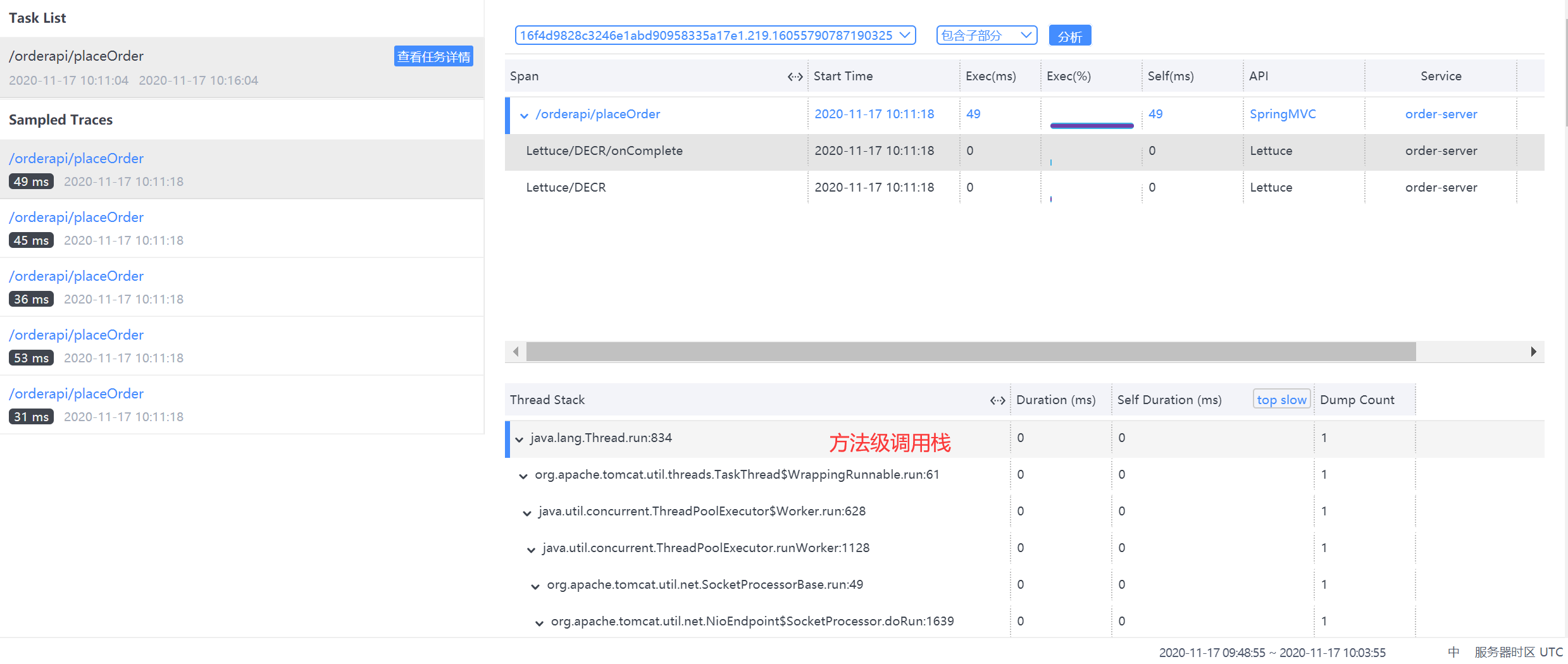Select the /orderapi/placeOrder task in Task List
The width and height of the screenshot is (1568, 664).
[x=242, y=67]
